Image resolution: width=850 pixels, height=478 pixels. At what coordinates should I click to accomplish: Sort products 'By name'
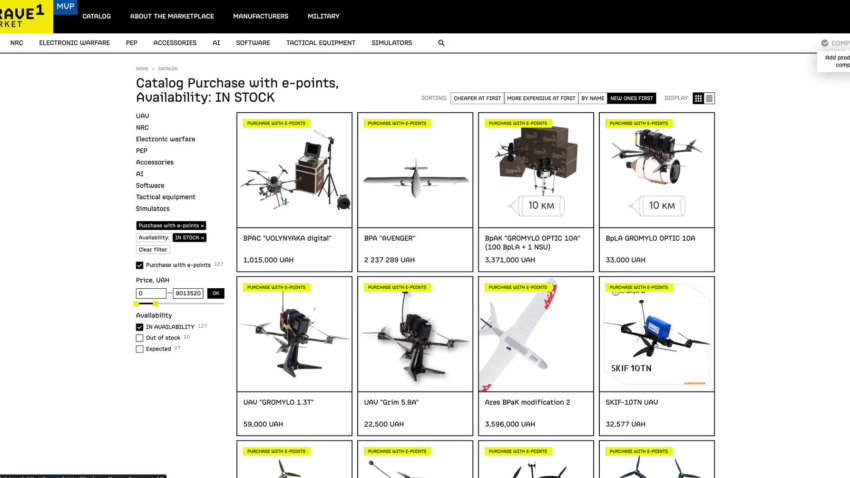[592, 98]
